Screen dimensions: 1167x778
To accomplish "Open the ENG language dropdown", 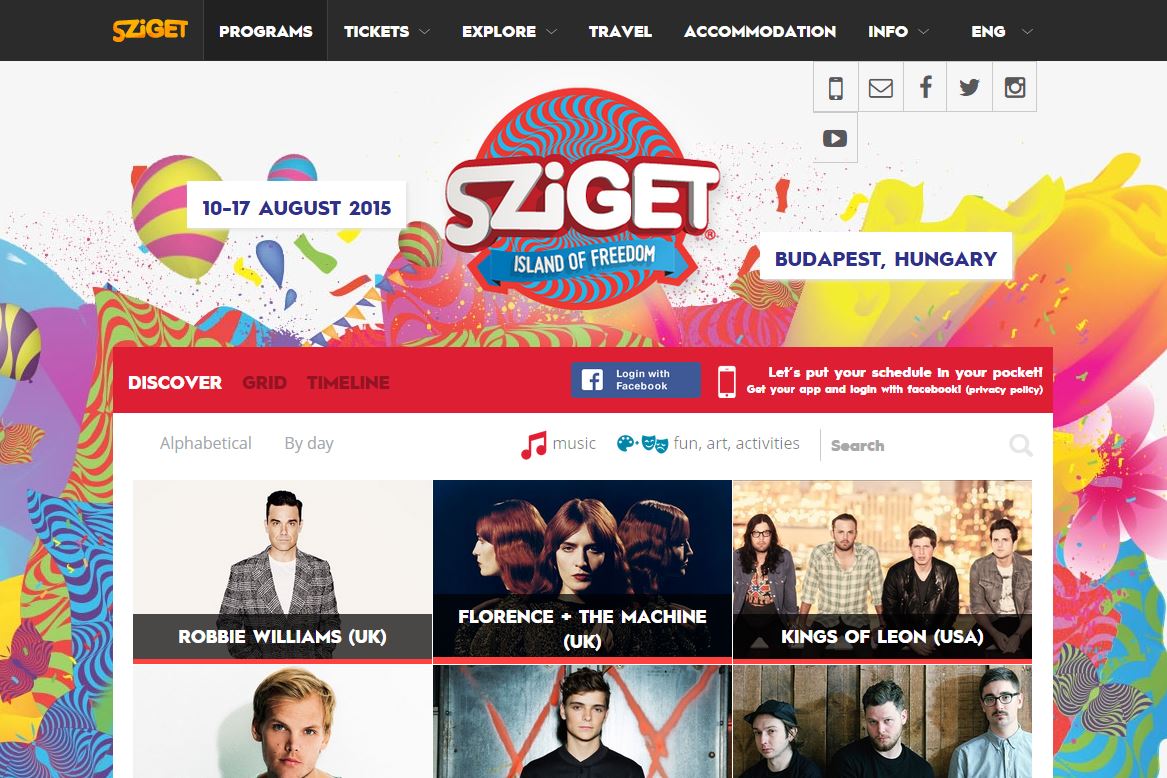I will 1002,31.
